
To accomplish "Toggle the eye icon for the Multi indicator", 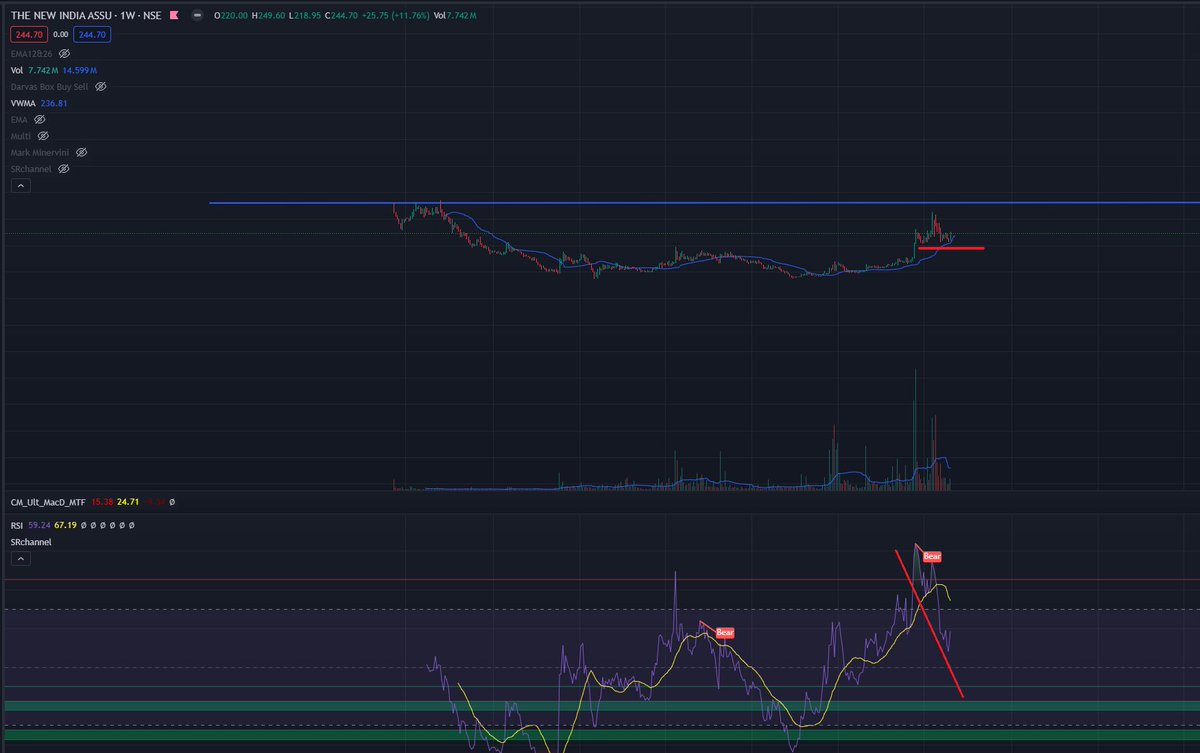I will [43, 135].
